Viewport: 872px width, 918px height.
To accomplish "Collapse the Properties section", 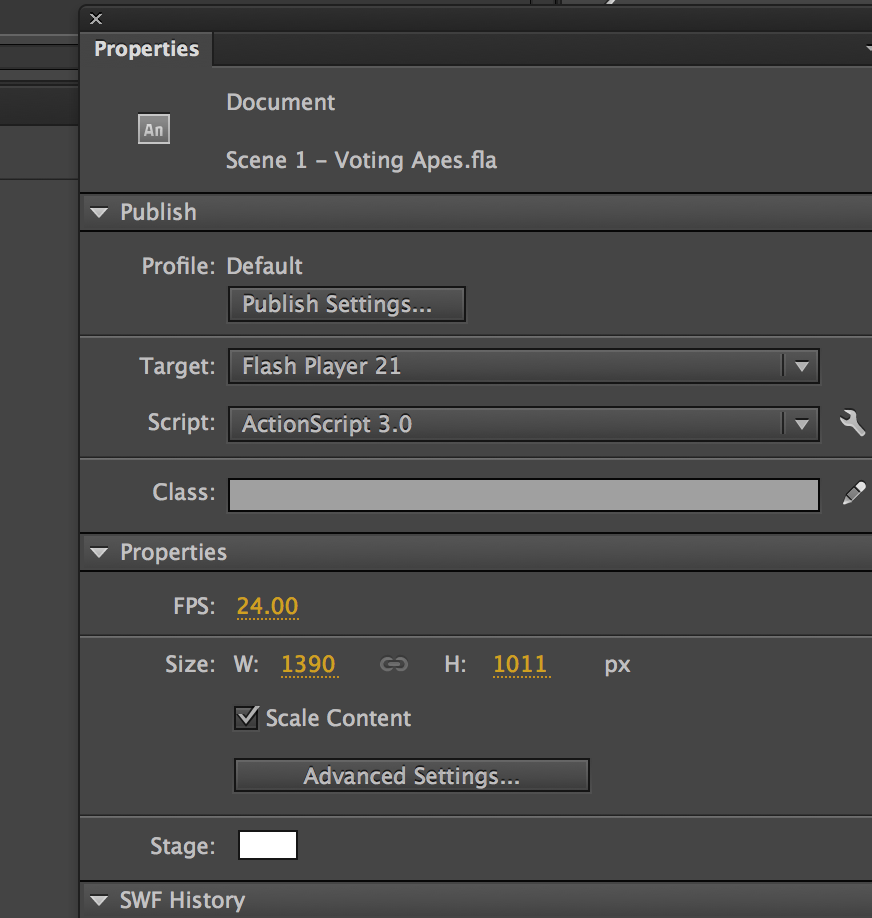I will pos(98,552).
